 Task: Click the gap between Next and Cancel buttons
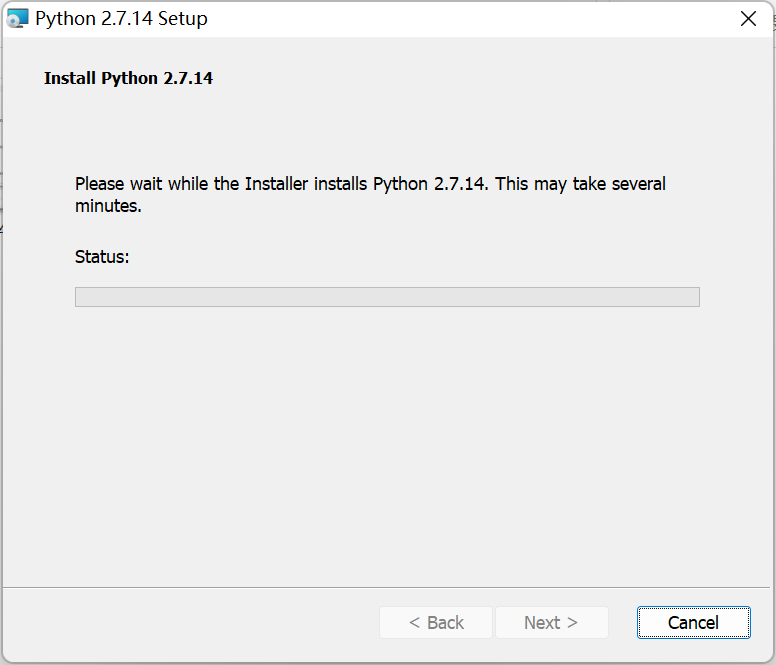pyautogui.click(x=623, y=622)
